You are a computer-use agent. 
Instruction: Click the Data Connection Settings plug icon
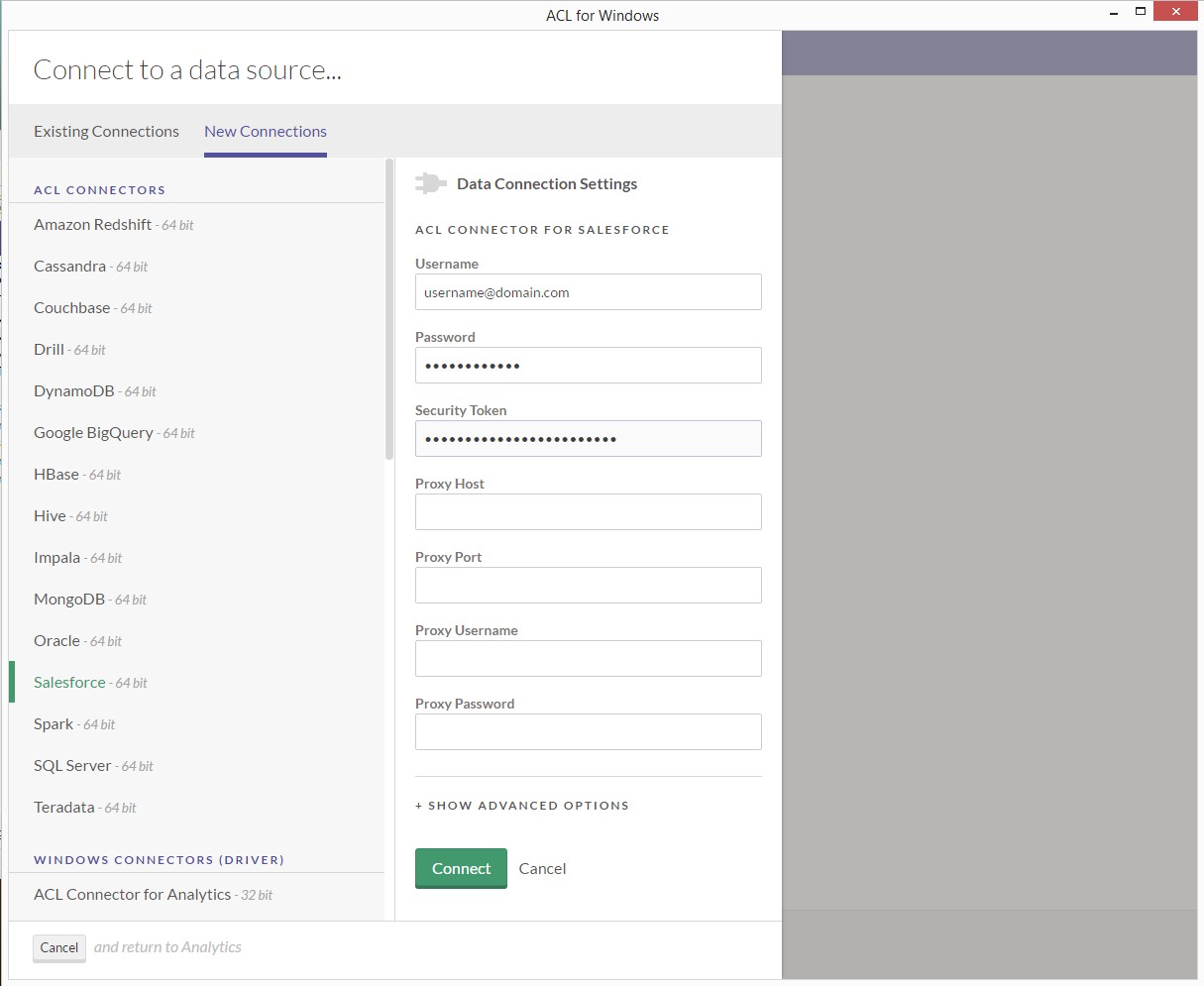(431, 182)
